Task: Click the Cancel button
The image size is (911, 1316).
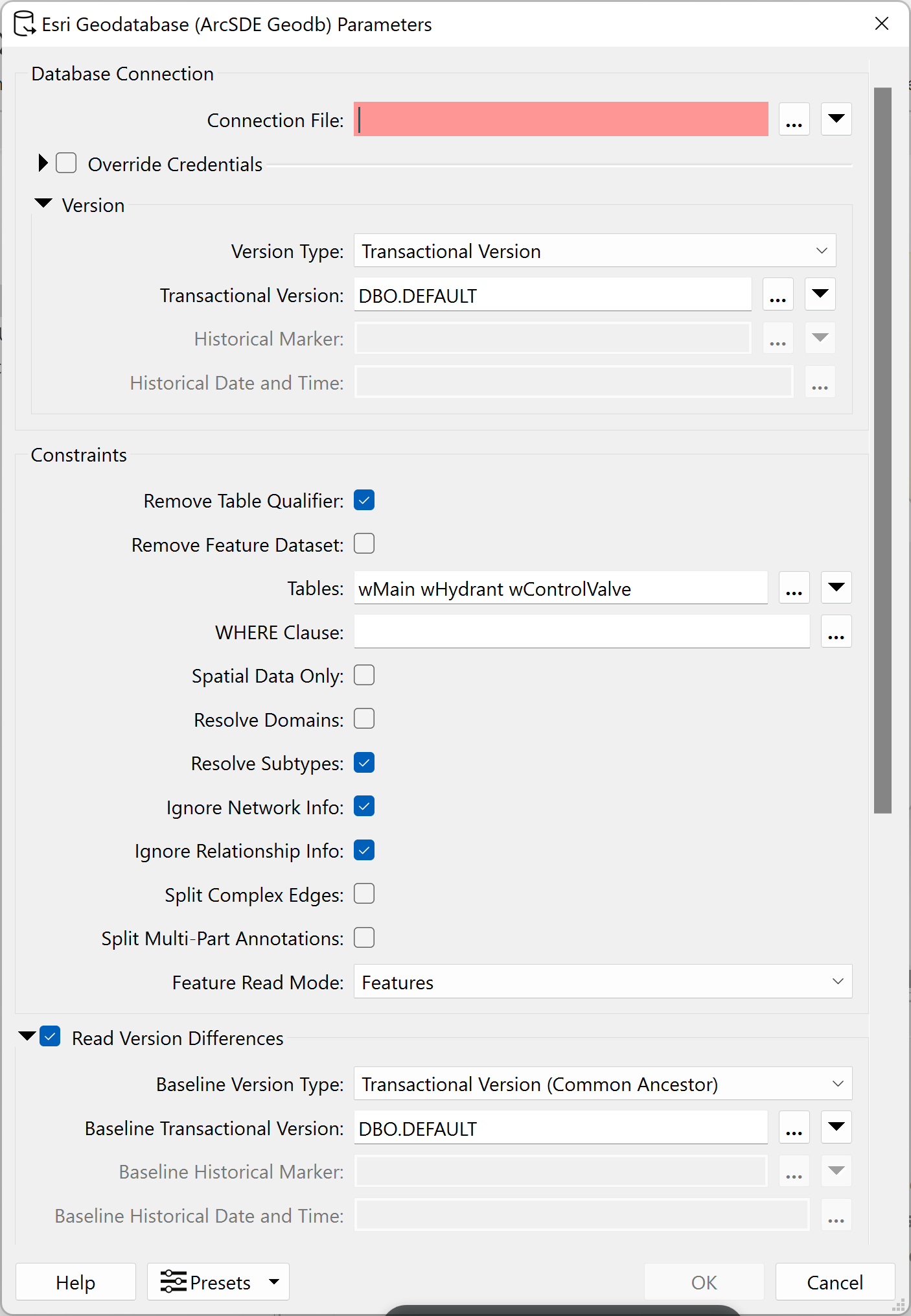Action: point(835,1282)
